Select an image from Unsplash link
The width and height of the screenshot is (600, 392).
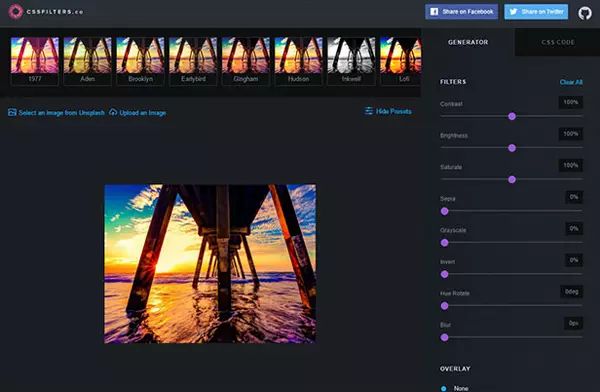[56, 113]
